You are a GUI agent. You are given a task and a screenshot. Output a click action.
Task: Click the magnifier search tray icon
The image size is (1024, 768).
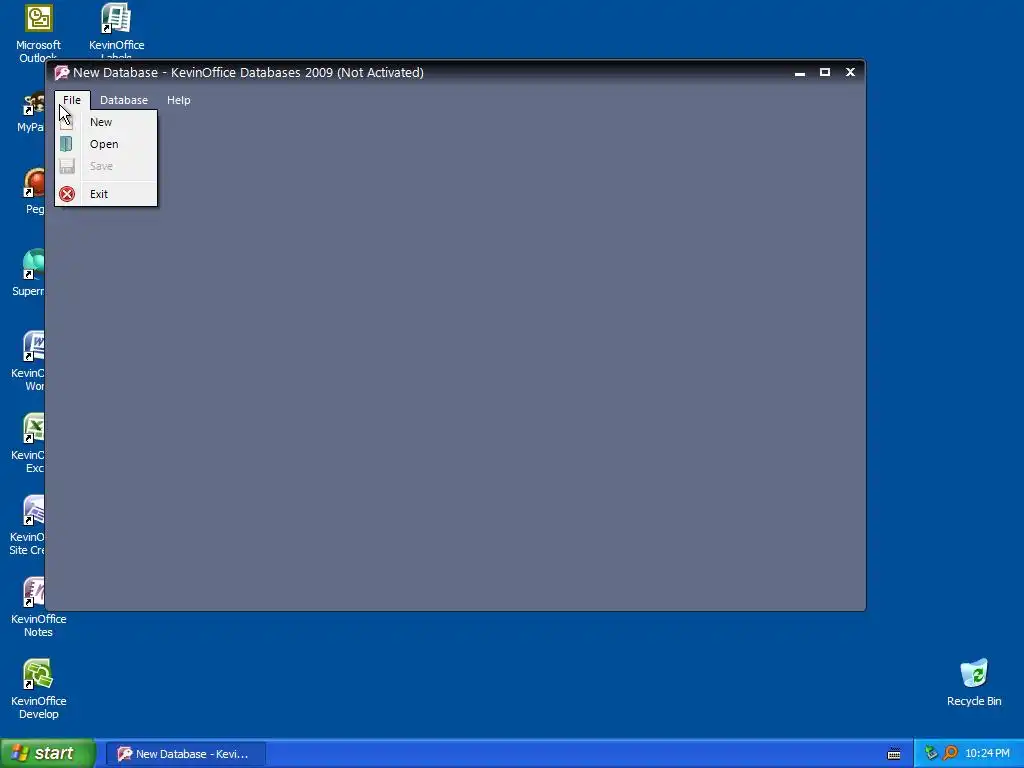click(x=950, y=753)
